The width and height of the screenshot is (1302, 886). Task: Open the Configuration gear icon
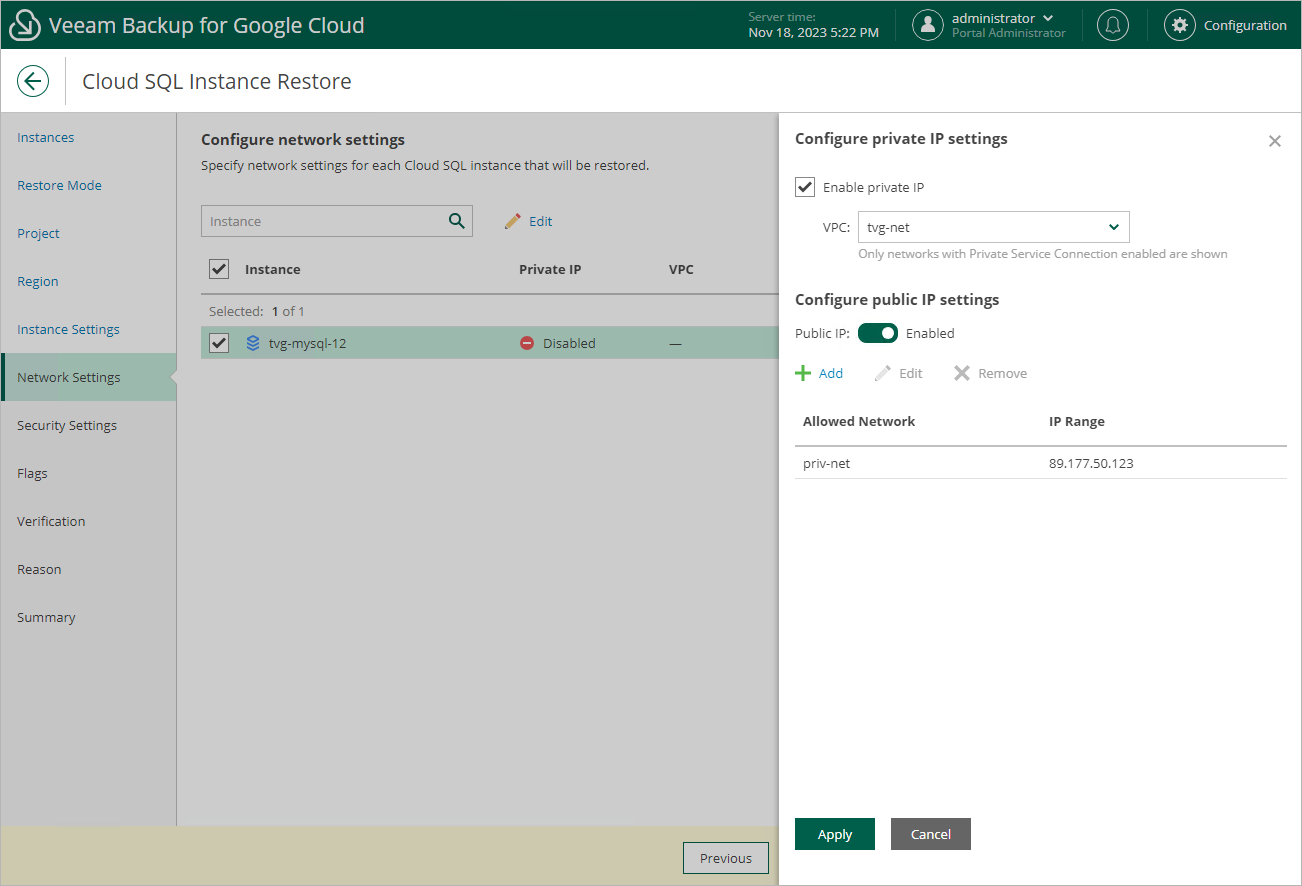pos(1180,25)
